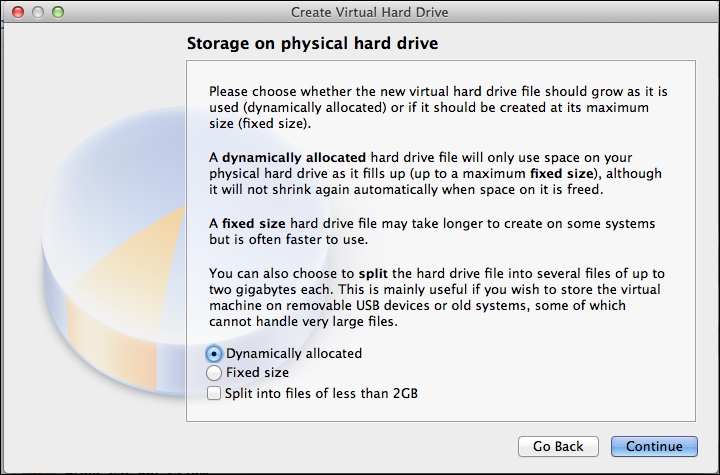Click the bold "fixed size" phrase after "maximum"

click(x=562, y=174)
